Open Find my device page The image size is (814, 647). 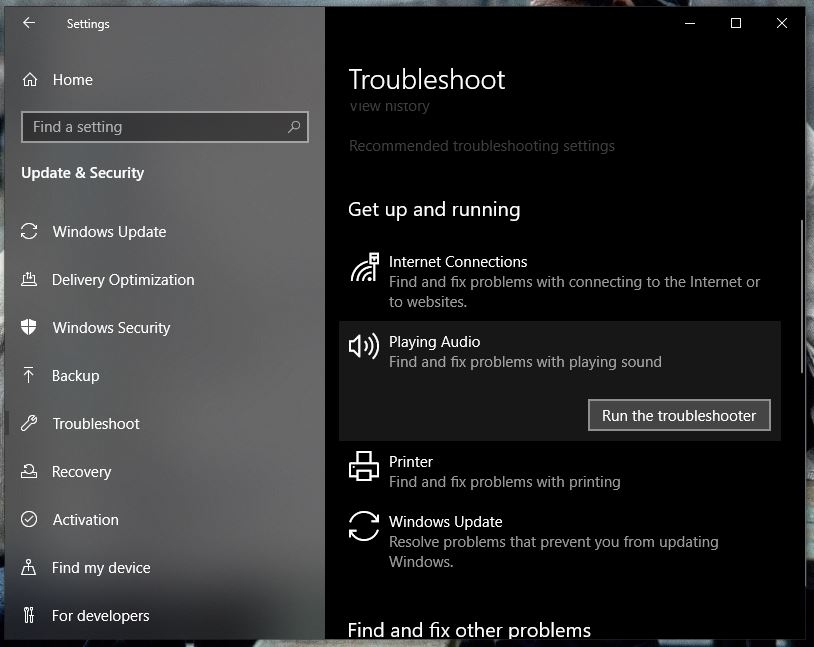[x=101, y=568]
